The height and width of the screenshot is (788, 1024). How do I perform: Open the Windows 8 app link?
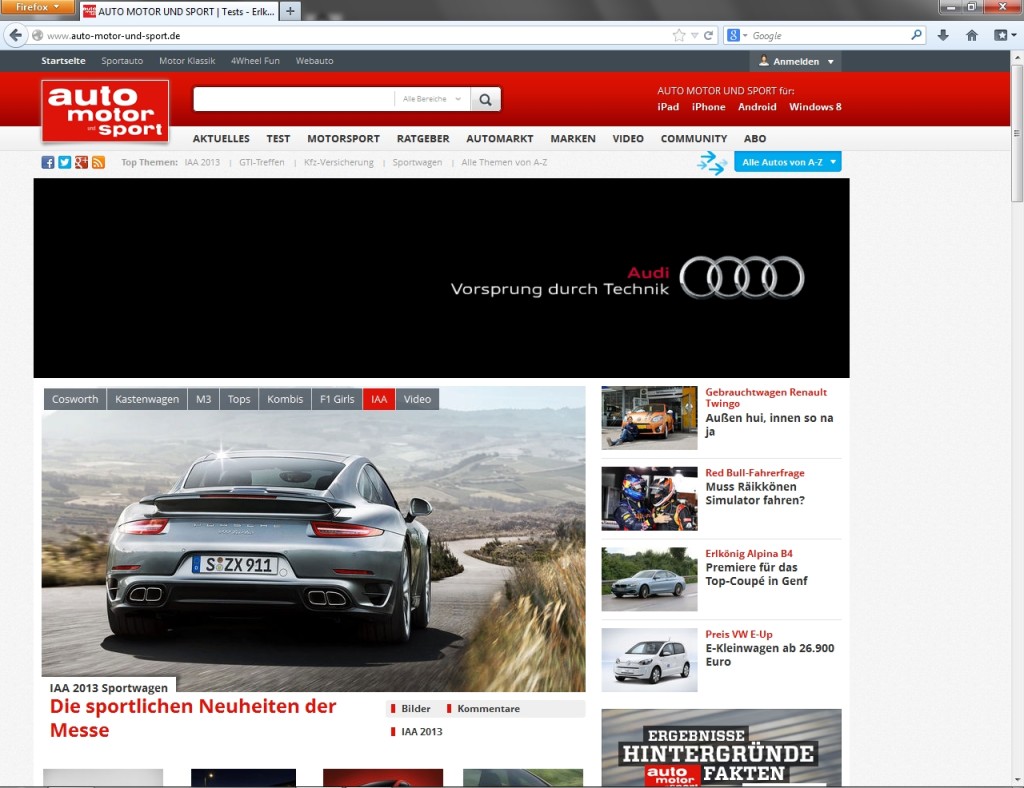(815, 106)
